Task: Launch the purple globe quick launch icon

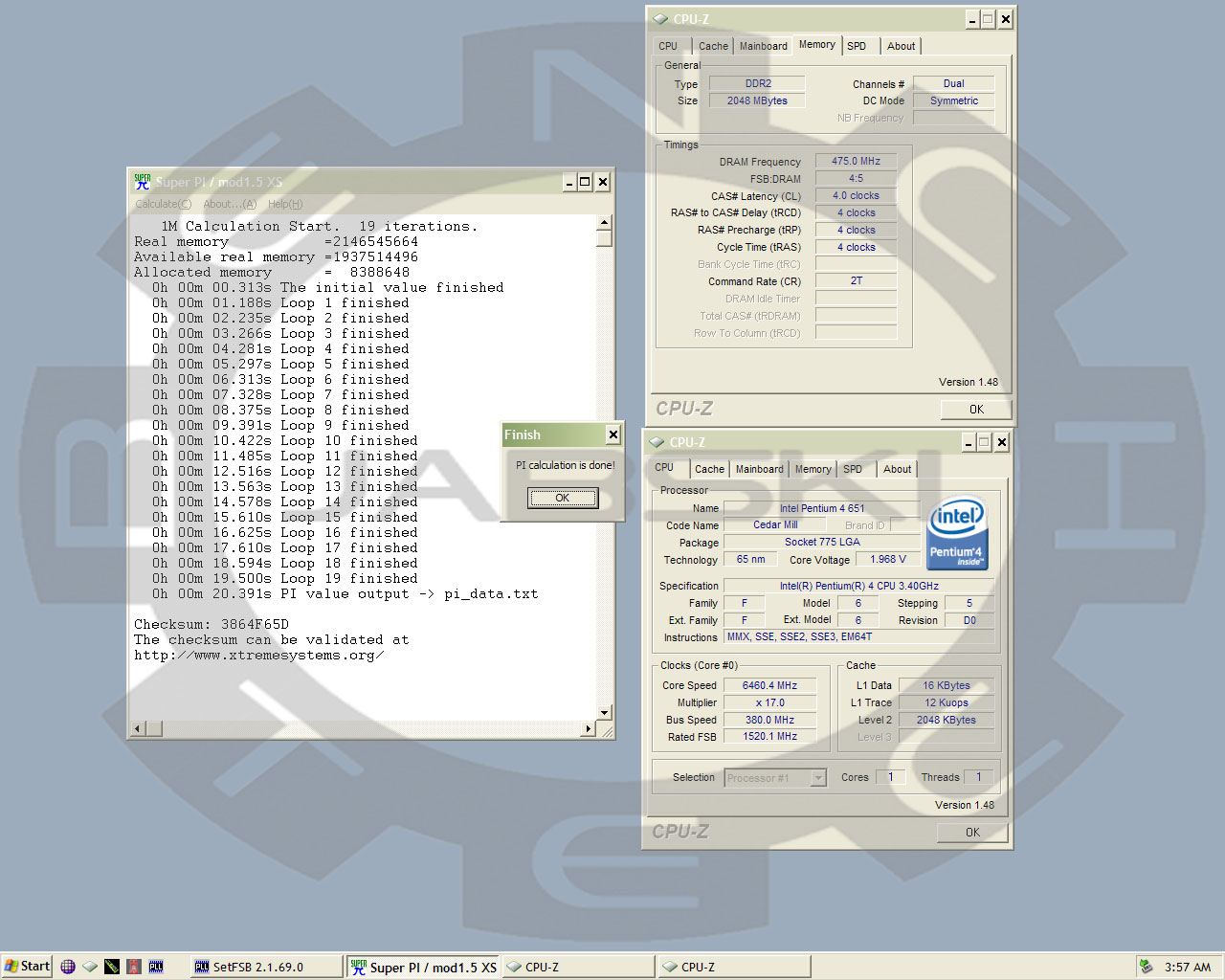Action: (68, 967)
